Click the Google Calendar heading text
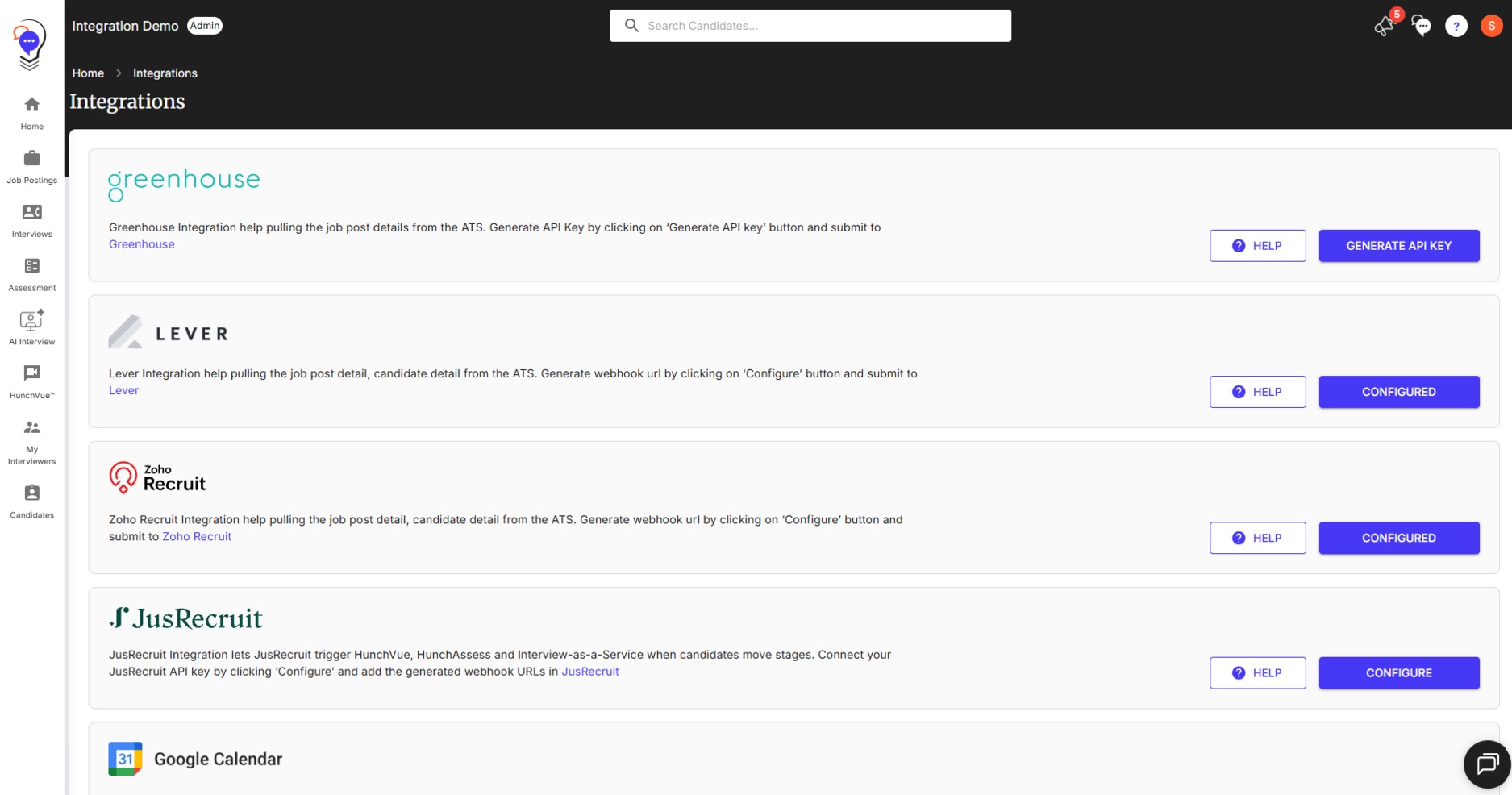This screenshot has width=1512, height=795. point(219,760)
